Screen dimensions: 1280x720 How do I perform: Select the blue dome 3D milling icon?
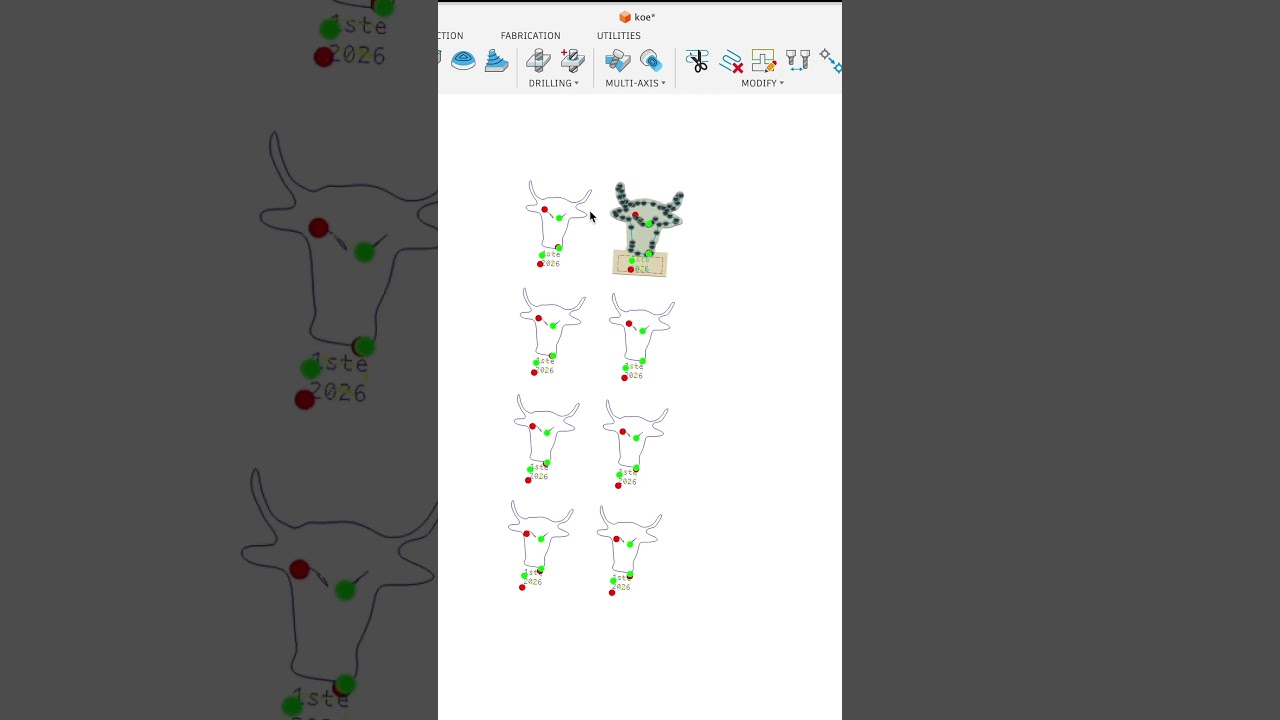click(463, 61)
